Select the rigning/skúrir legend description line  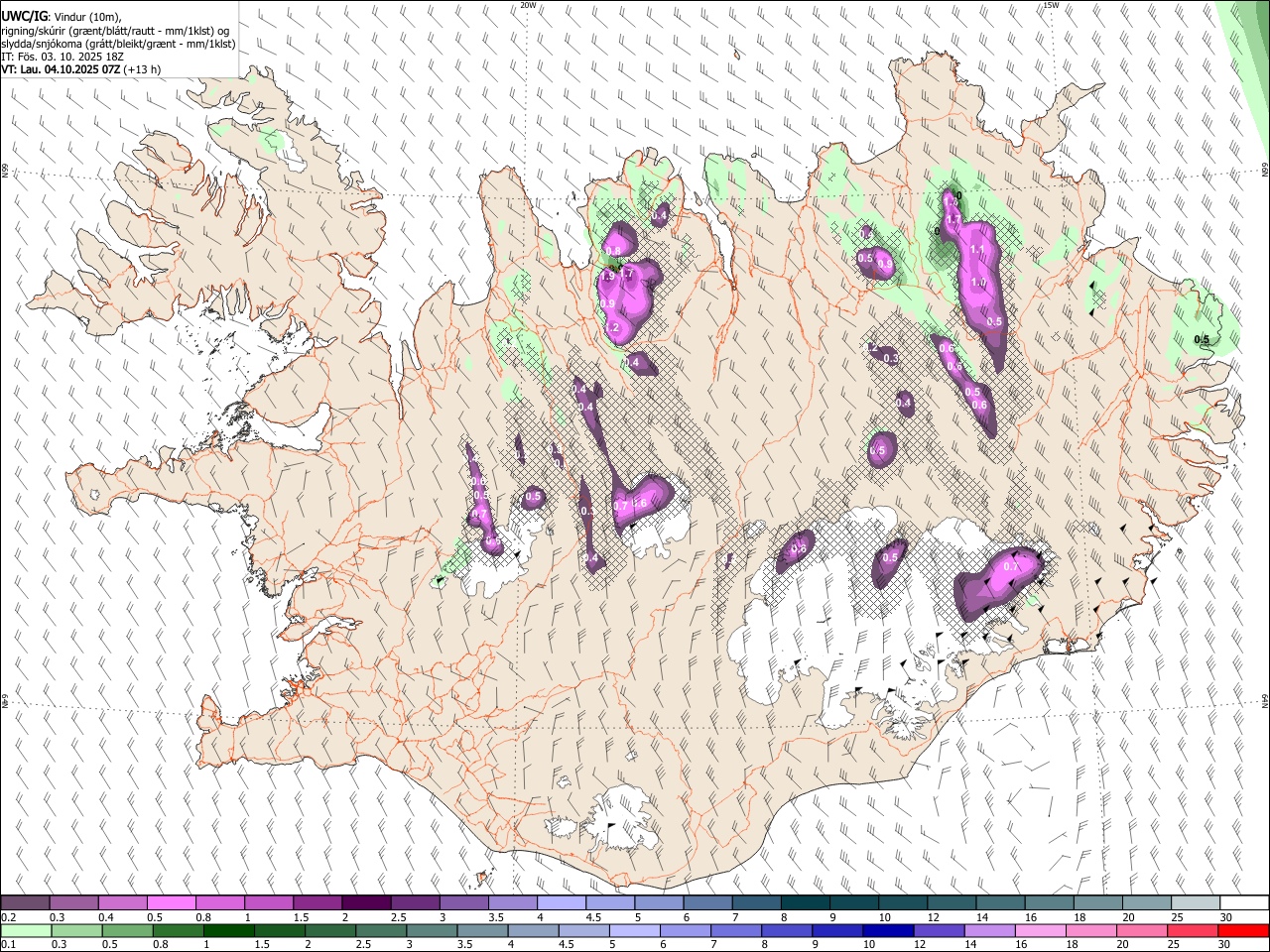[x=113, y=31]
